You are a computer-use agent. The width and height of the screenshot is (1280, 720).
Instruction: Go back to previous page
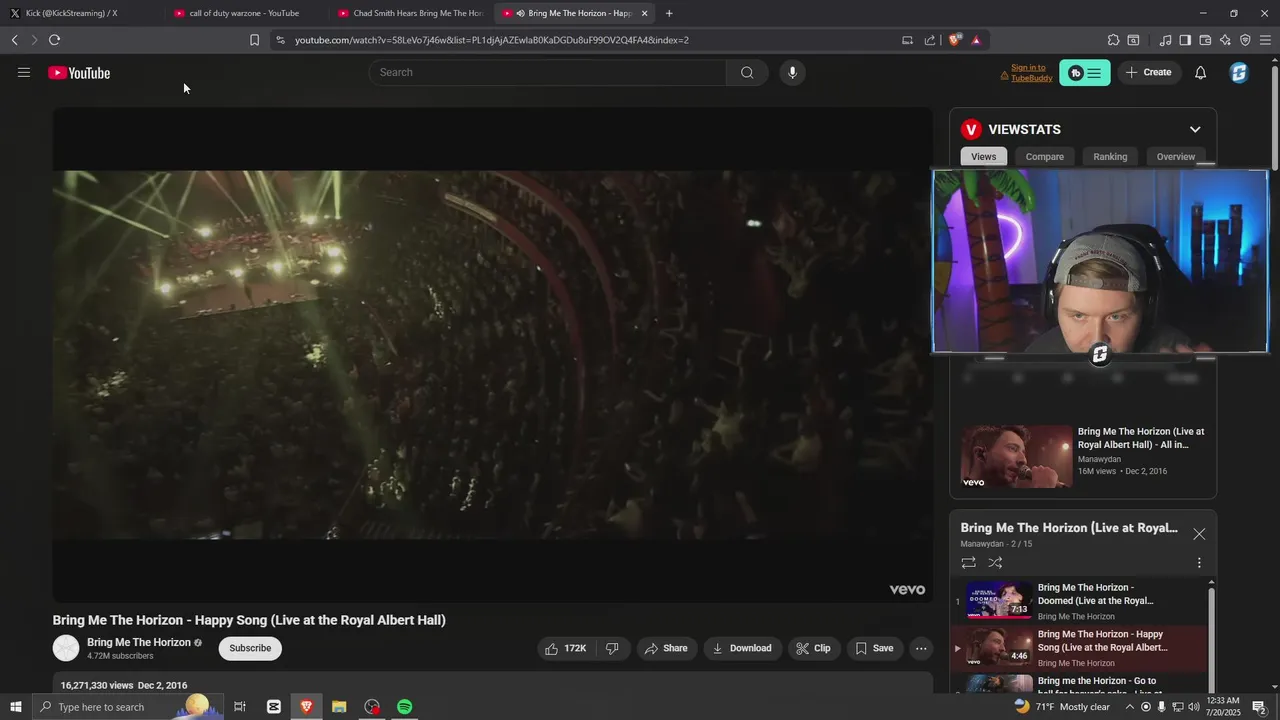[x=14, y=40]
